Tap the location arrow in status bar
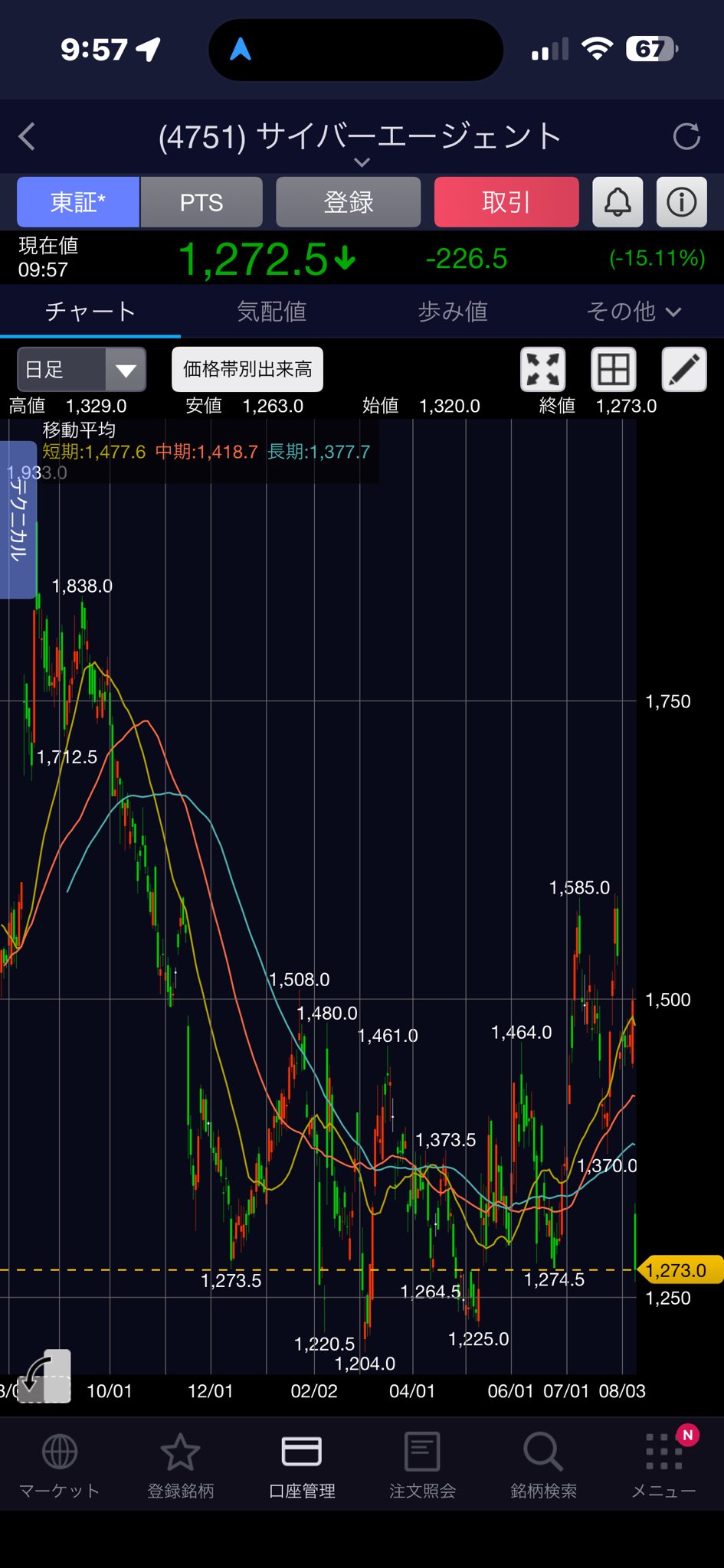Image resolution: width=724 pixels, height=1568 pixels. (x=149, y=50)
